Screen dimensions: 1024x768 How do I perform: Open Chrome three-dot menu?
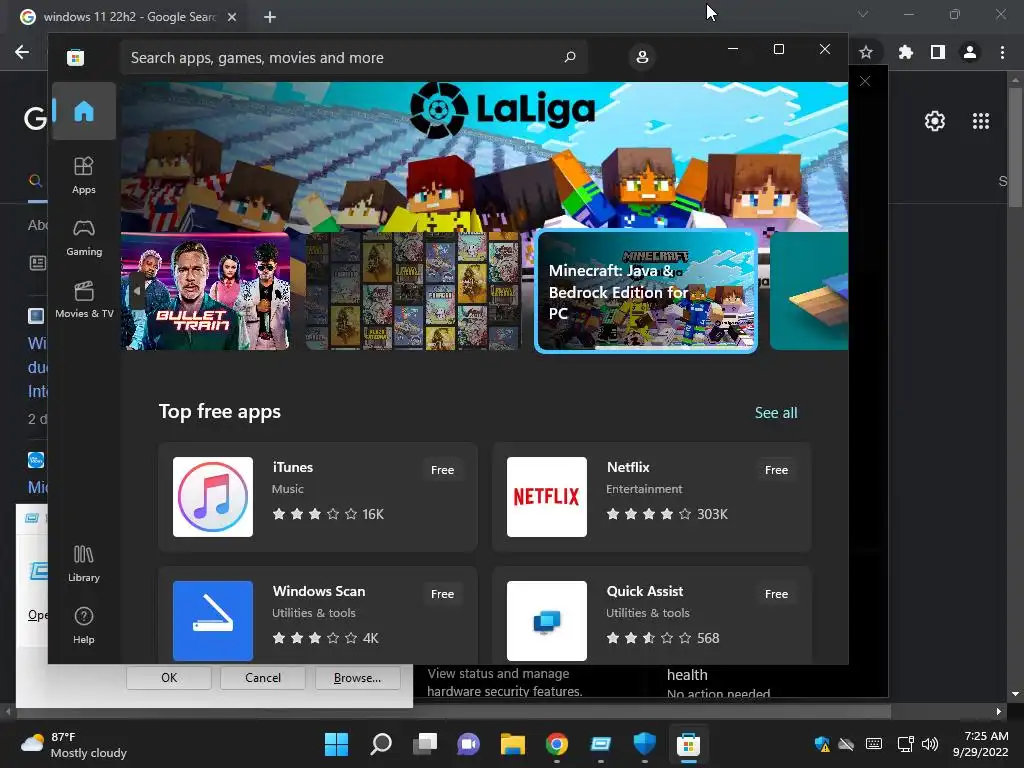[1002, 52]
